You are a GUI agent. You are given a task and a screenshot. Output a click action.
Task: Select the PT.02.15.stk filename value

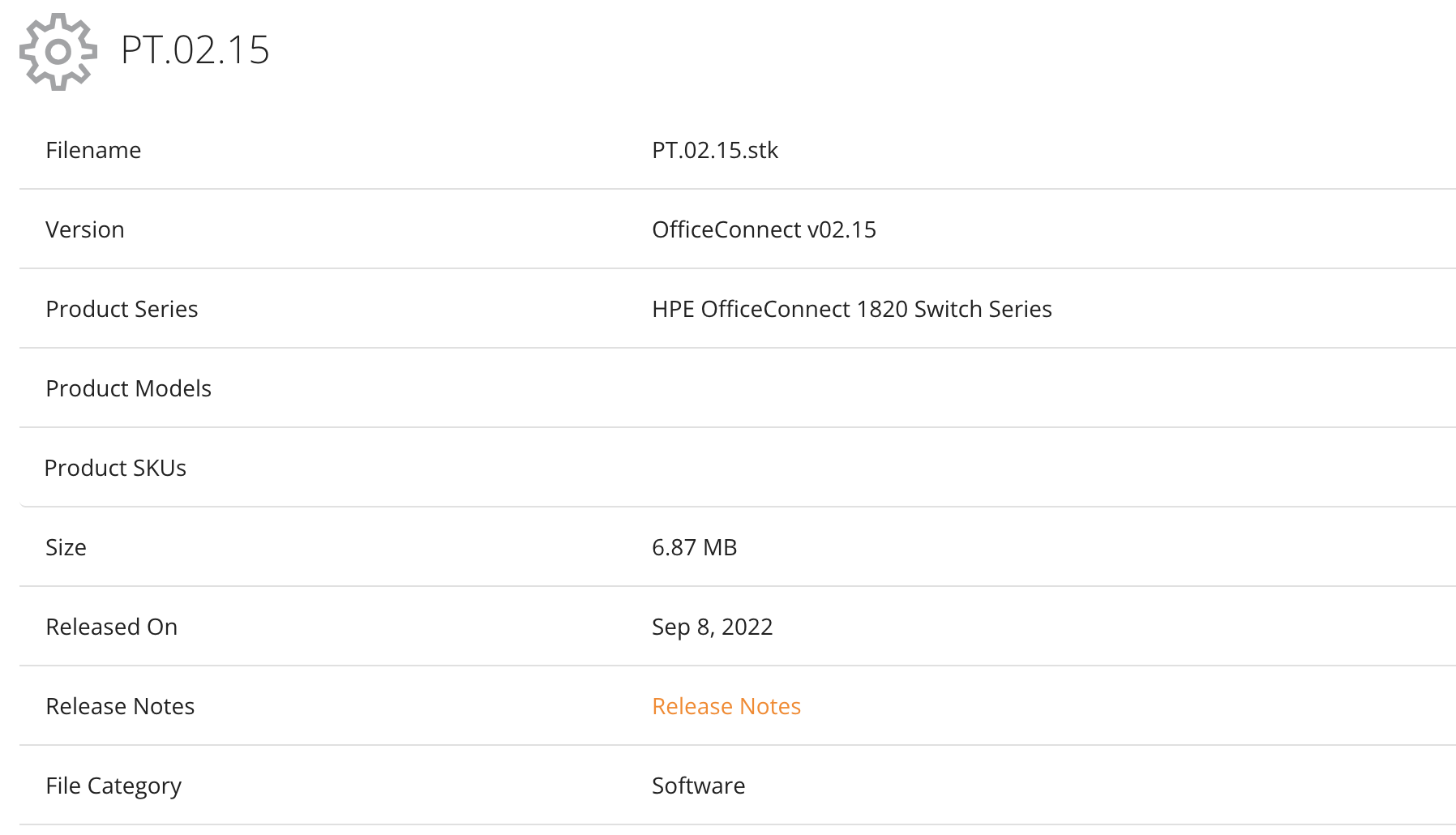point(714,150)
